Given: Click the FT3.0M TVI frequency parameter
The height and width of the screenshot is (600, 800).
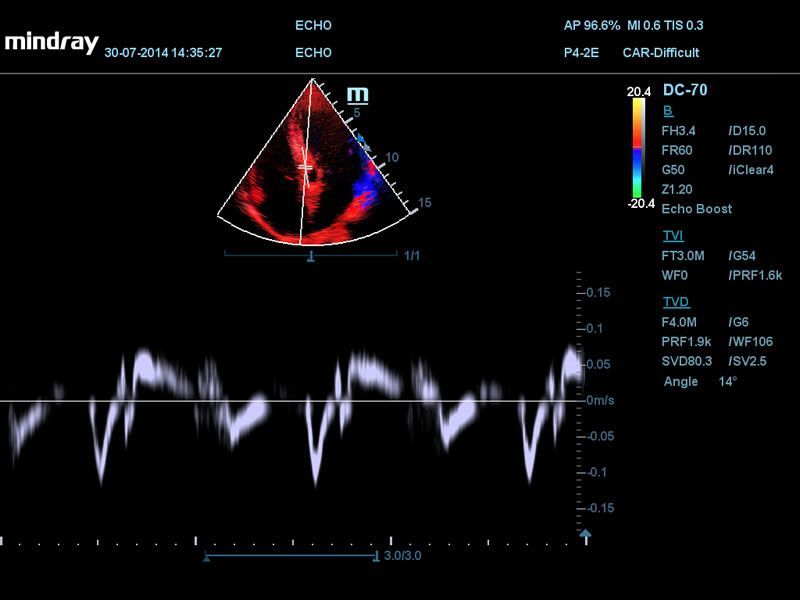Looking at the screenshot, I should point(683,256).
